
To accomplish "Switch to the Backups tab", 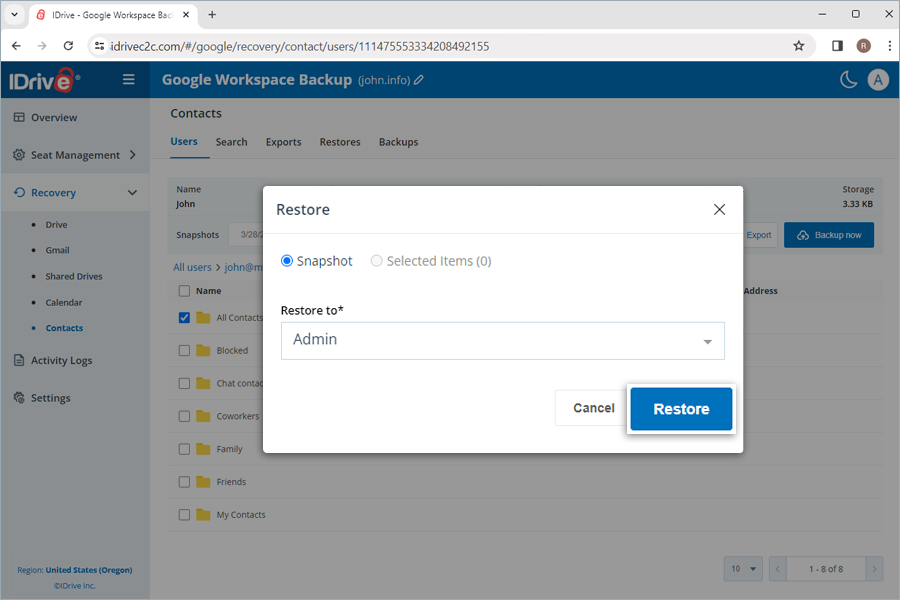I will pos(398,142).
